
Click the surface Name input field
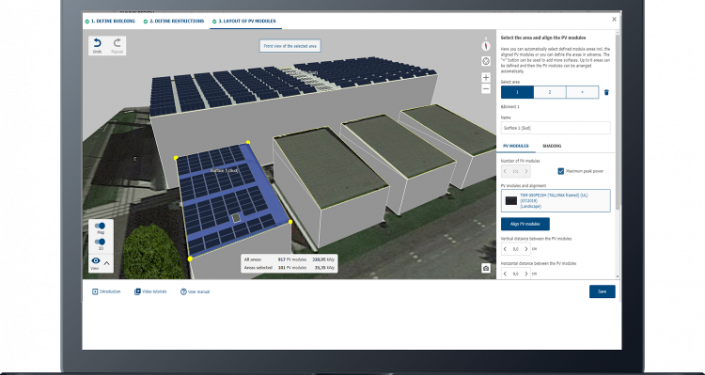coord(556,128)
